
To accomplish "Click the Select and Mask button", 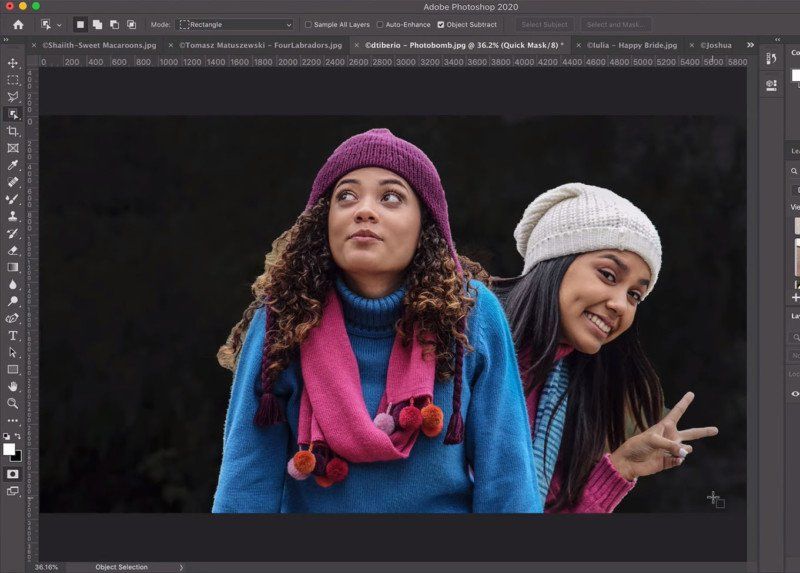I will [615, 24].
